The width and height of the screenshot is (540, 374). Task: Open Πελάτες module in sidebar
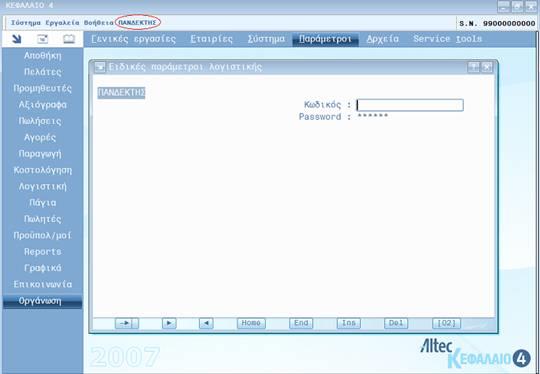[x=43, y=72]
